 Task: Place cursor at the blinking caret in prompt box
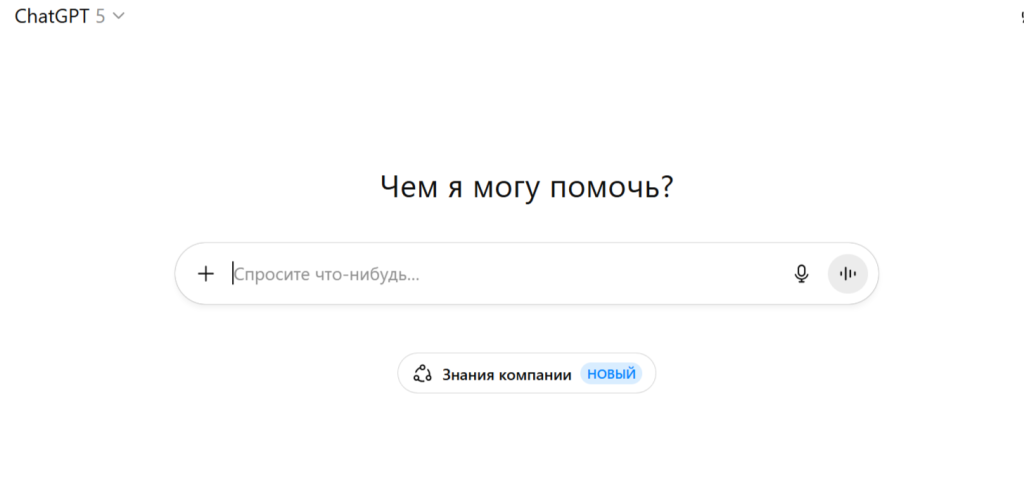tap(233, 274)
